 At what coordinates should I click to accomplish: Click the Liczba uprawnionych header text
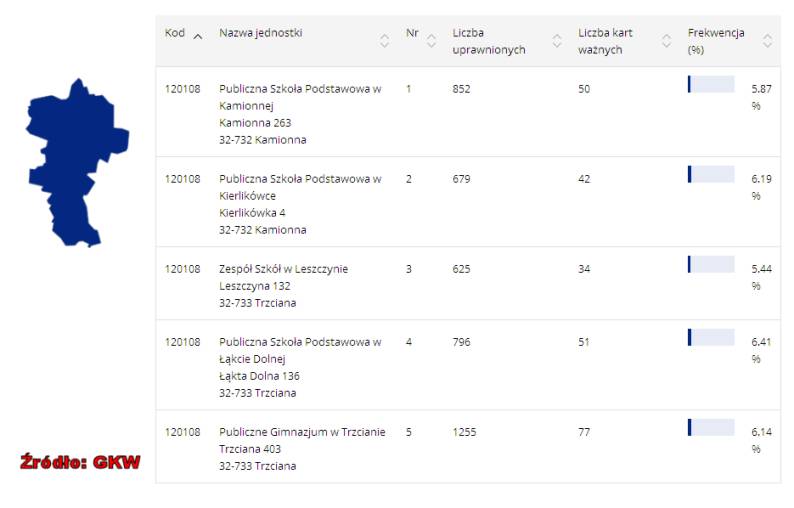[x=489, y=41]
